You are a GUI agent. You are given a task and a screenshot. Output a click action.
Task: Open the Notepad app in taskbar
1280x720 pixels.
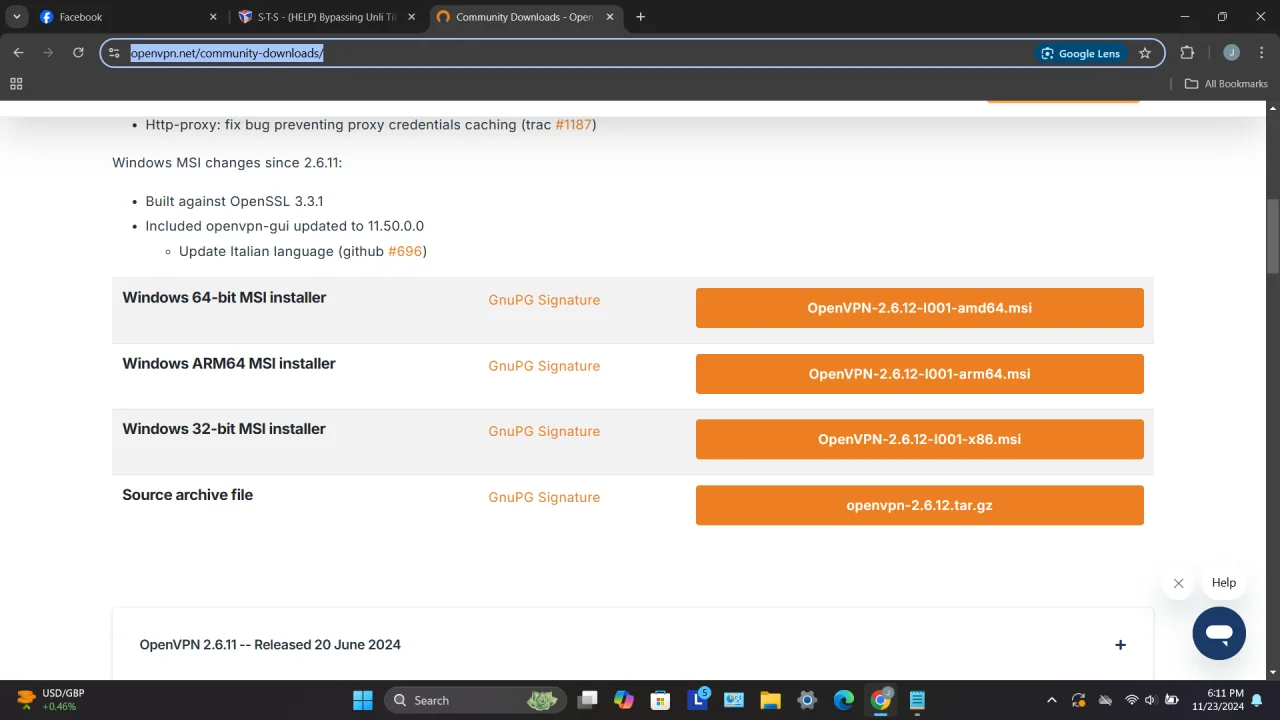pyautogui.click(x=917, y=700)
